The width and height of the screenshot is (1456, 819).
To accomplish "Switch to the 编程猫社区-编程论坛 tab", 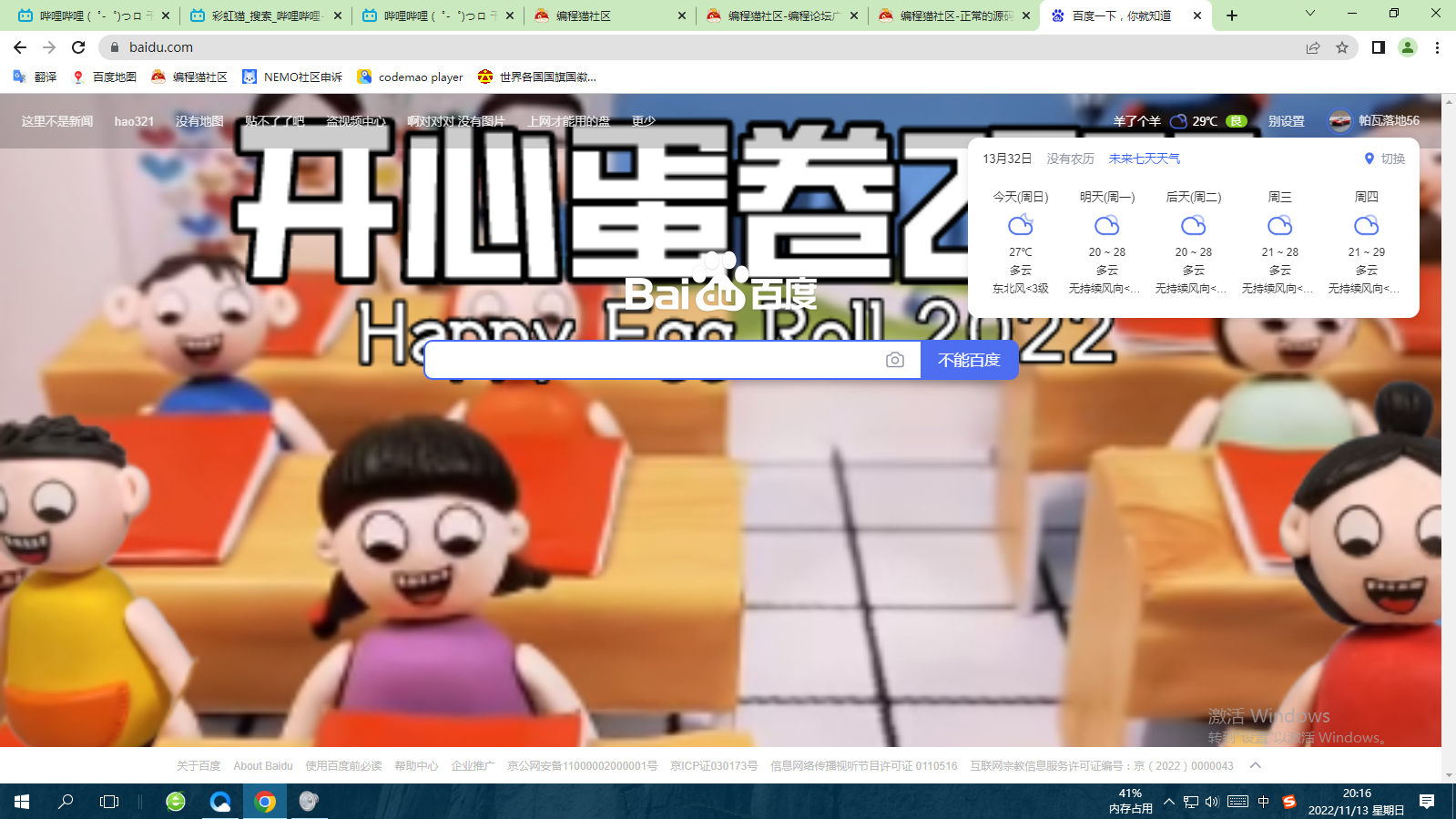I will point(780,15).
